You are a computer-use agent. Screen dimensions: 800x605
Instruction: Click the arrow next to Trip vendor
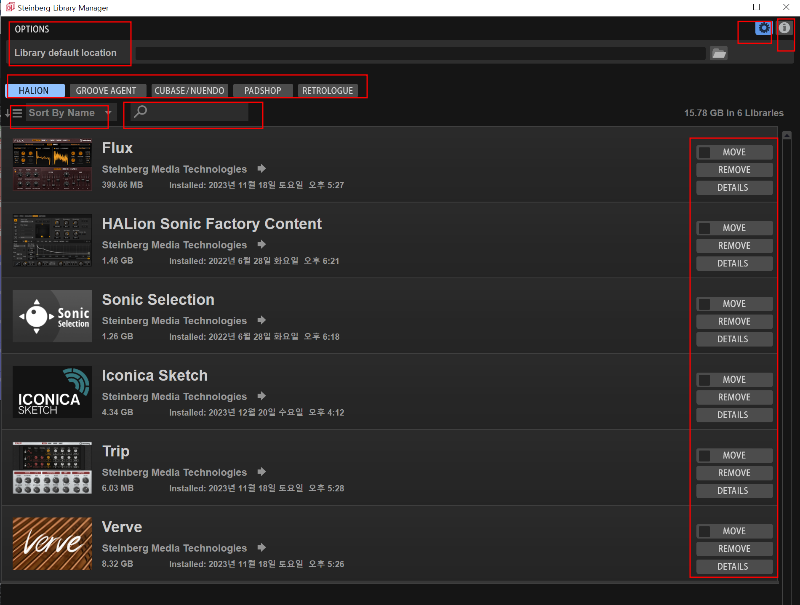click(x=262, y=472)
